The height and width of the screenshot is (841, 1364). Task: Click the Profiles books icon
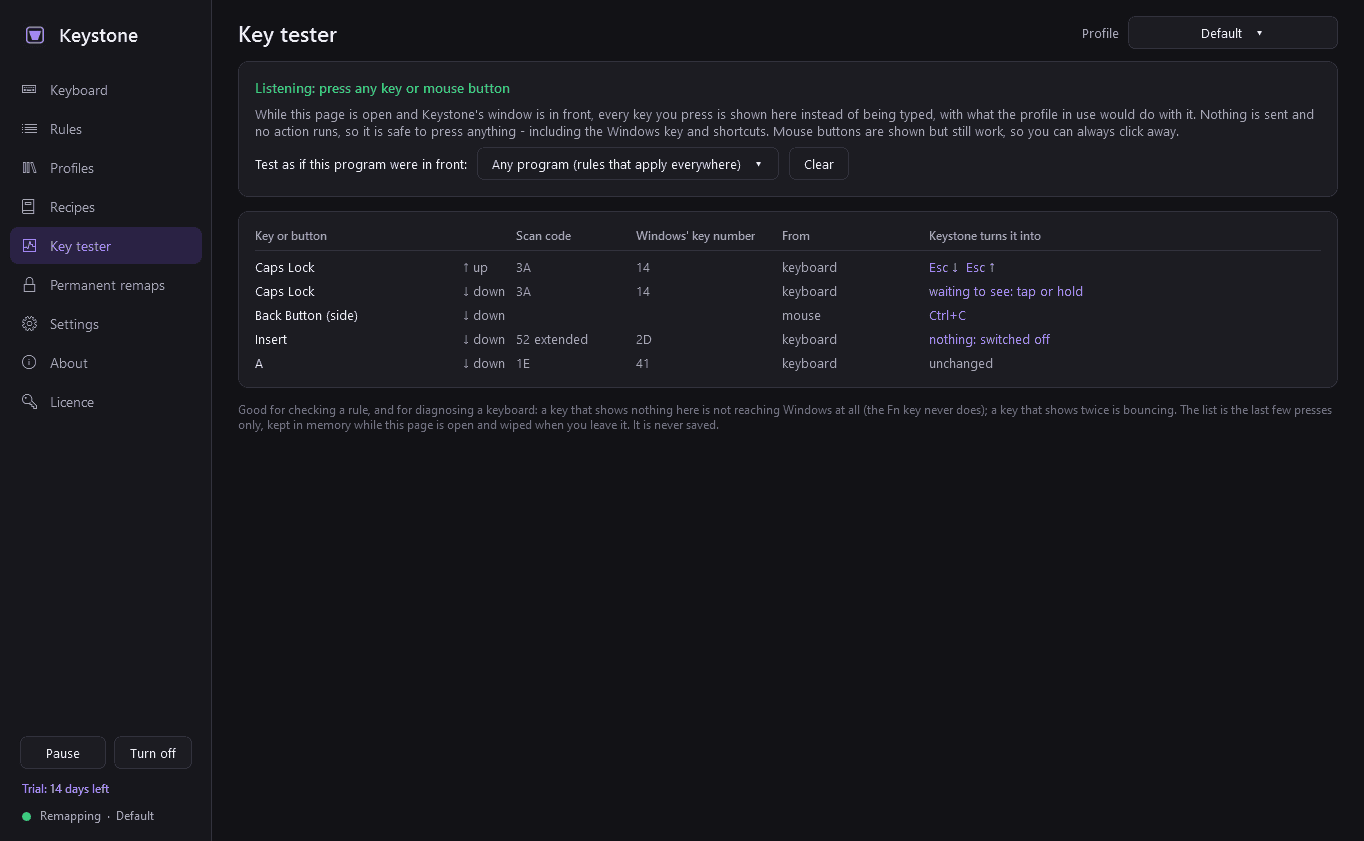pos(29,168)
